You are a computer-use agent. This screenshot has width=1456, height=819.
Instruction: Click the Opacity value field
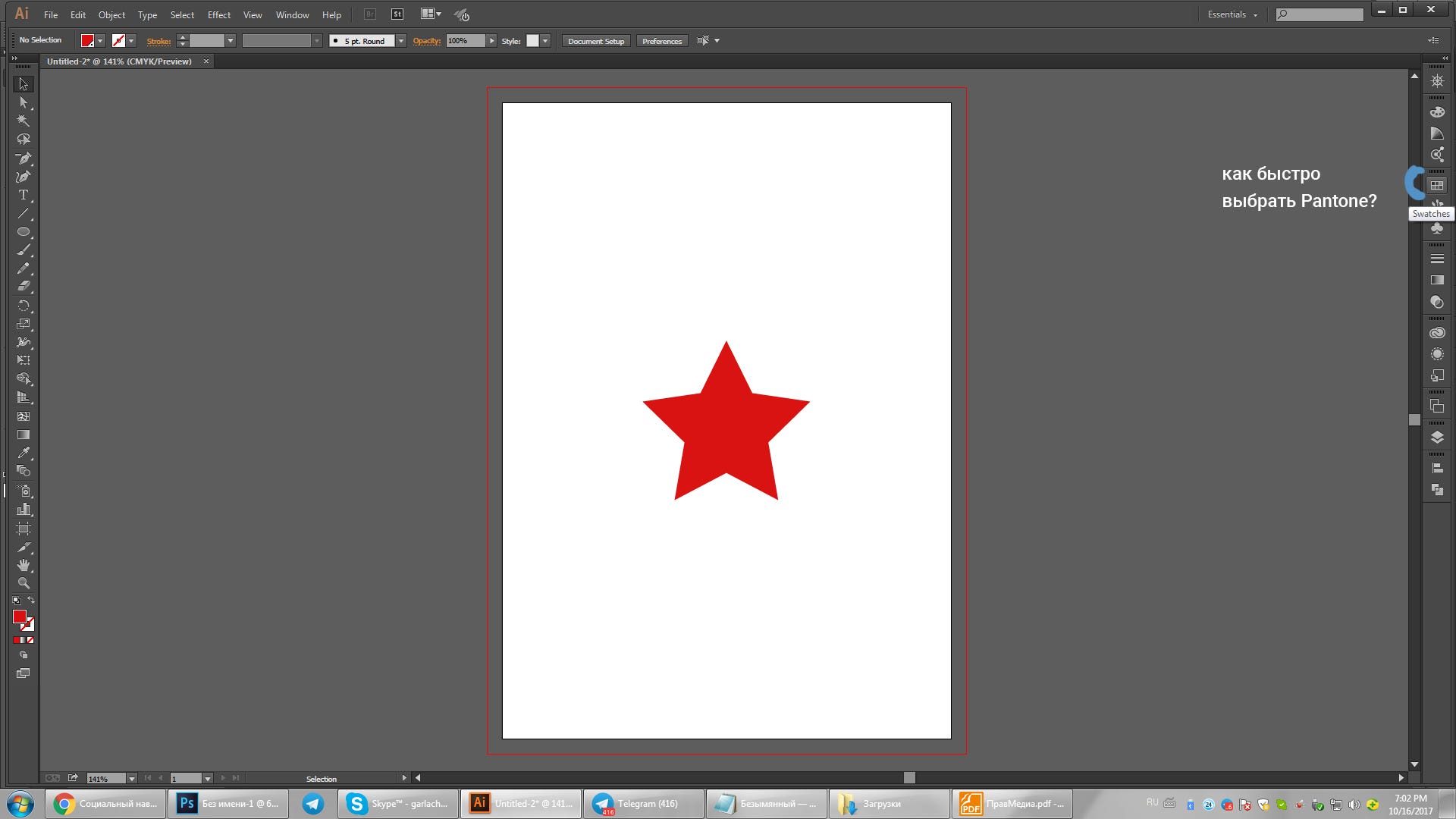pos(466,41)
